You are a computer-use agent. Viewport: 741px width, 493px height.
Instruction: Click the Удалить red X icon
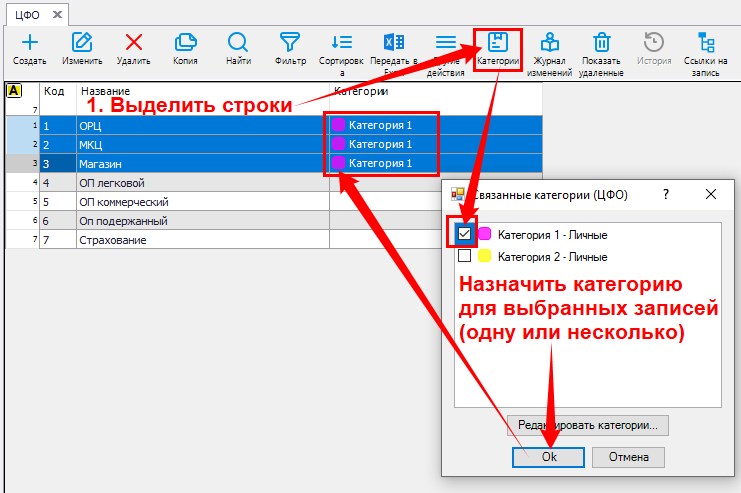(133, 43)
